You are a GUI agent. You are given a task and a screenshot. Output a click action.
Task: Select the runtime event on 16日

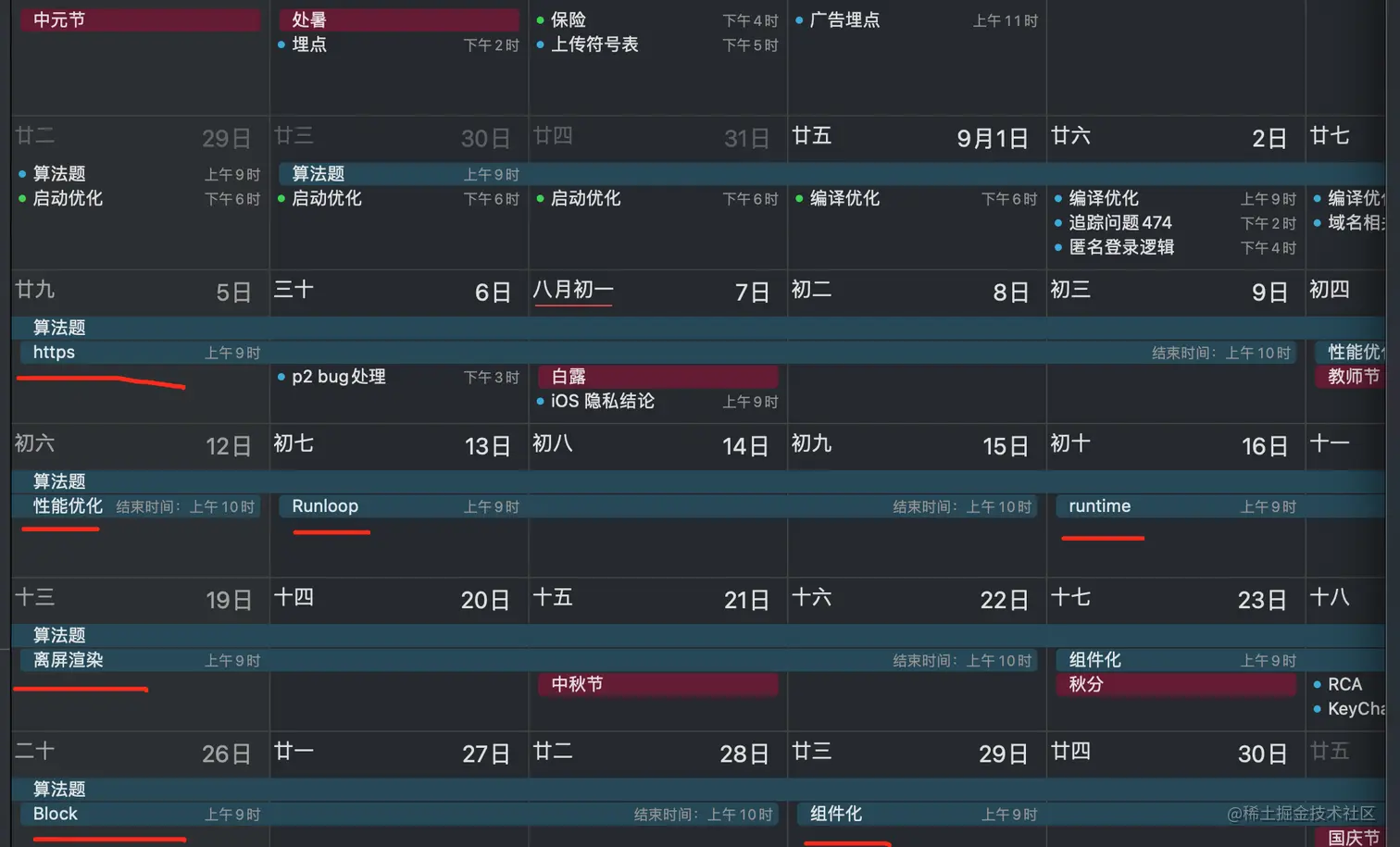[1100, 506]
